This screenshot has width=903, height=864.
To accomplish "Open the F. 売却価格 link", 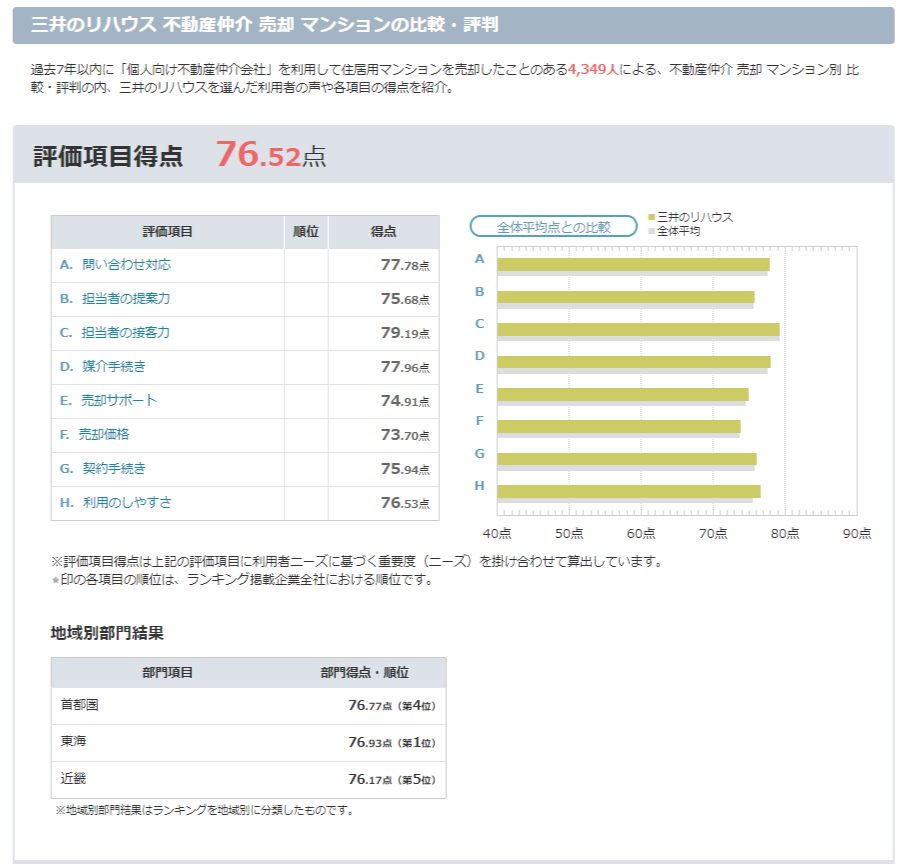I will 94,434.
